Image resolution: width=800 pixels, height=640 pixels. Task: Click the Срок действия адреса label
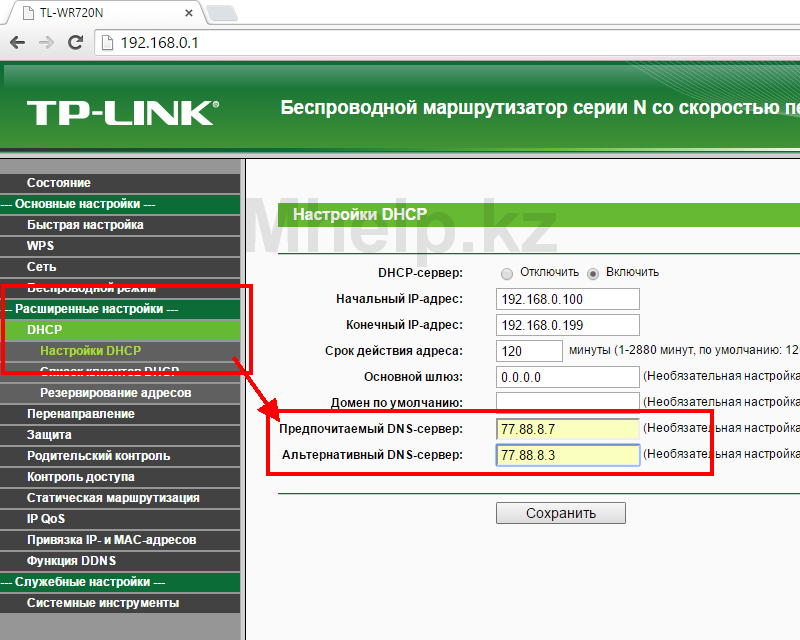point(394,351)
